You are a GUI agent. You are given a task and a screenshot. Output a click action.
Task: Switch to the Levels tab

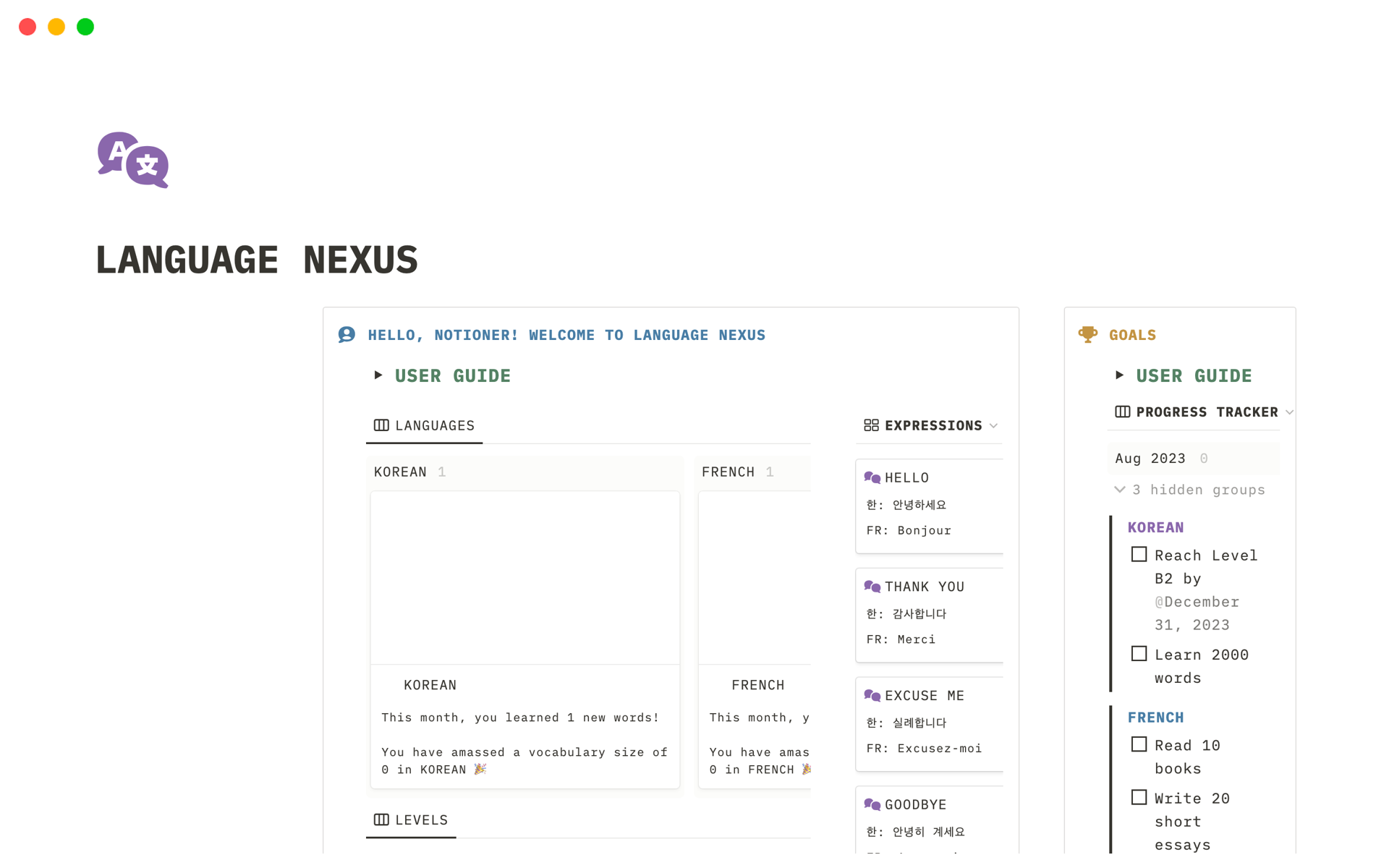coord(411,820)
